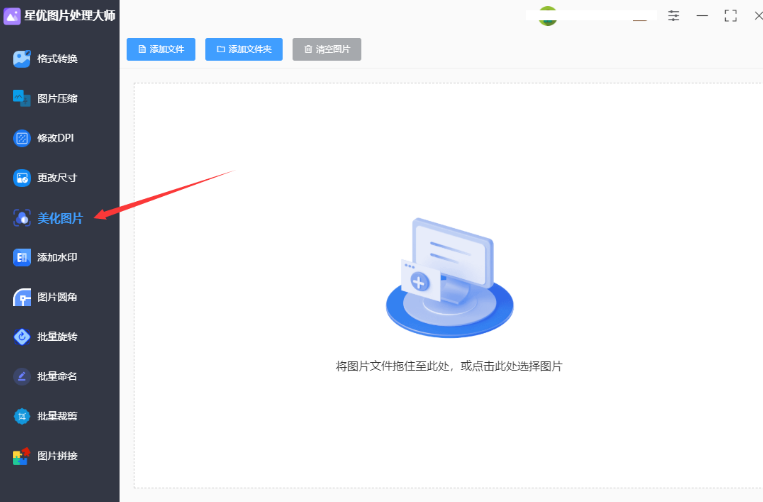Click the 星优图片处理大师 title text

tap(70, 16)
